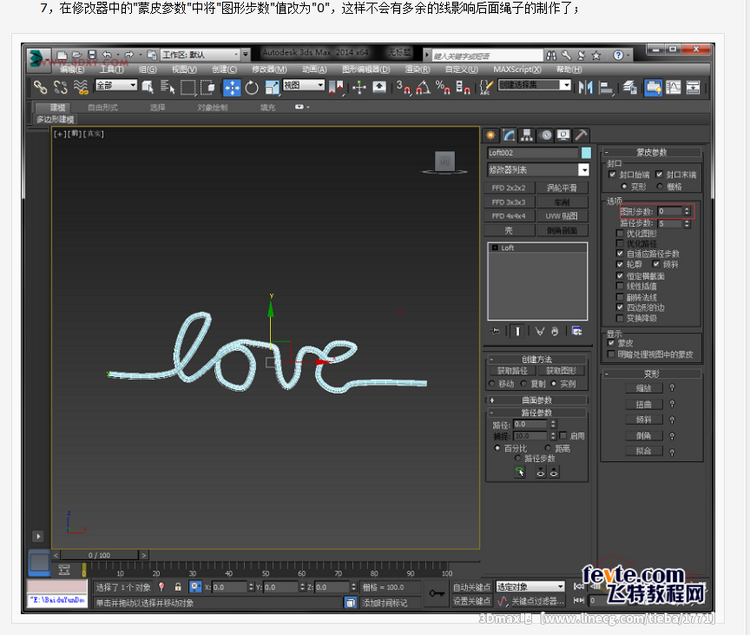
Task: Enable the 优化图形 checkbox
Action: pyautogui.click(x=620, y=233)
